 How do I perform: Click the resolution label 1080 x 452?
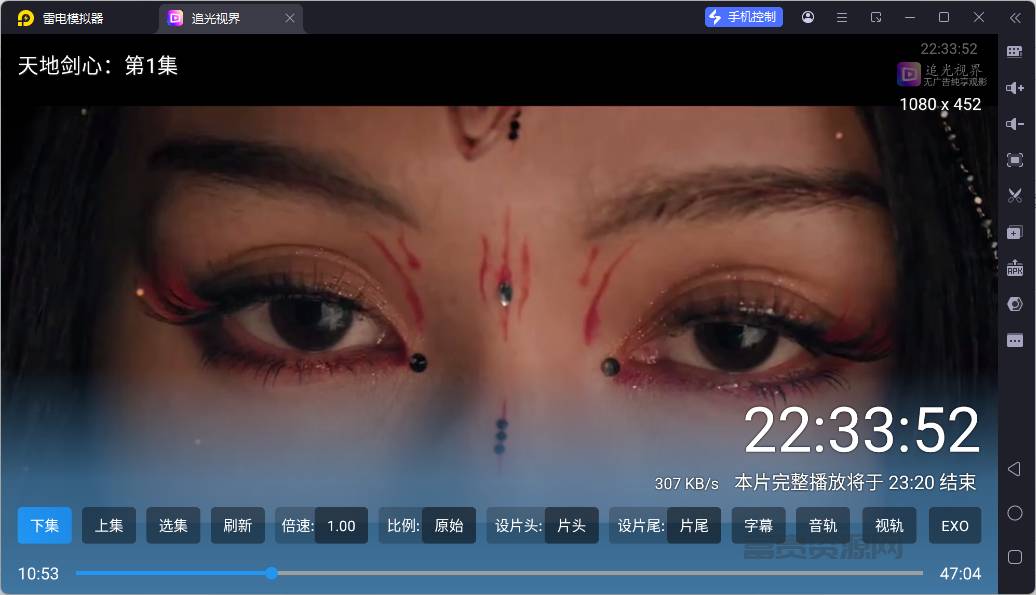tap(940, 104)
